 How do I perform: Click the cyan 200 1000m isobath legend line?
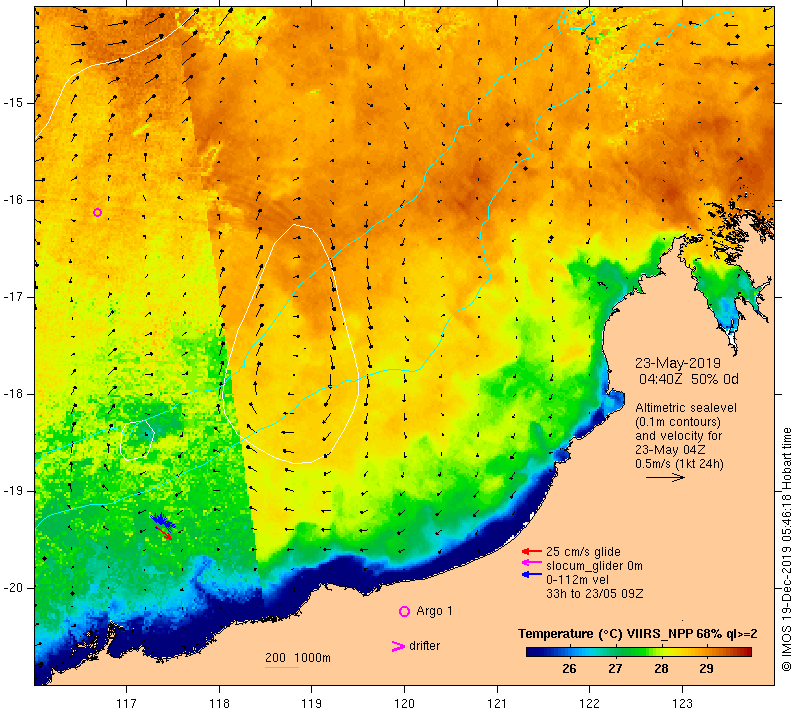[282, 667]
